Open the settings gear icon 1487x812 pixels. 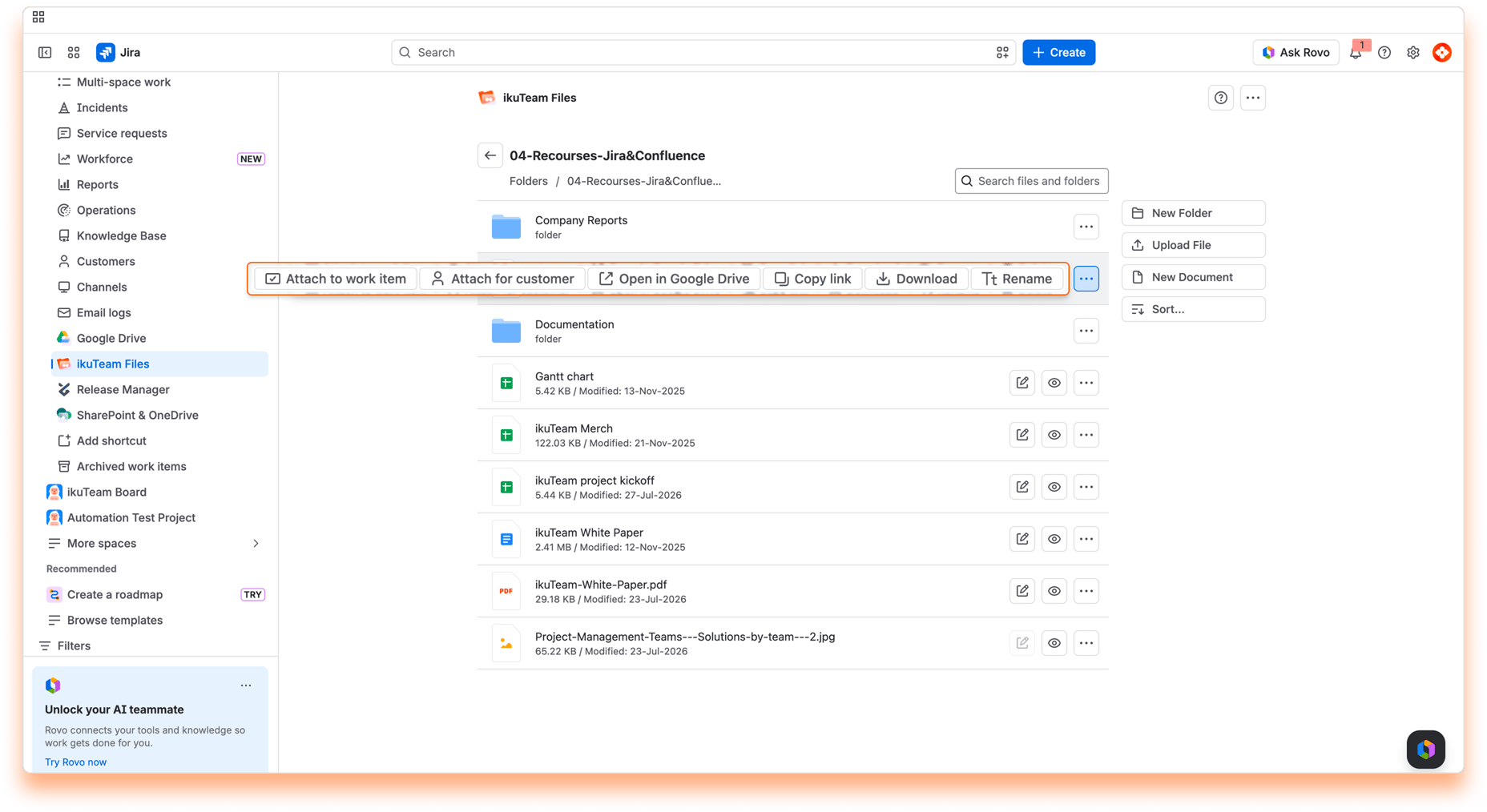tap(1413, 52)
